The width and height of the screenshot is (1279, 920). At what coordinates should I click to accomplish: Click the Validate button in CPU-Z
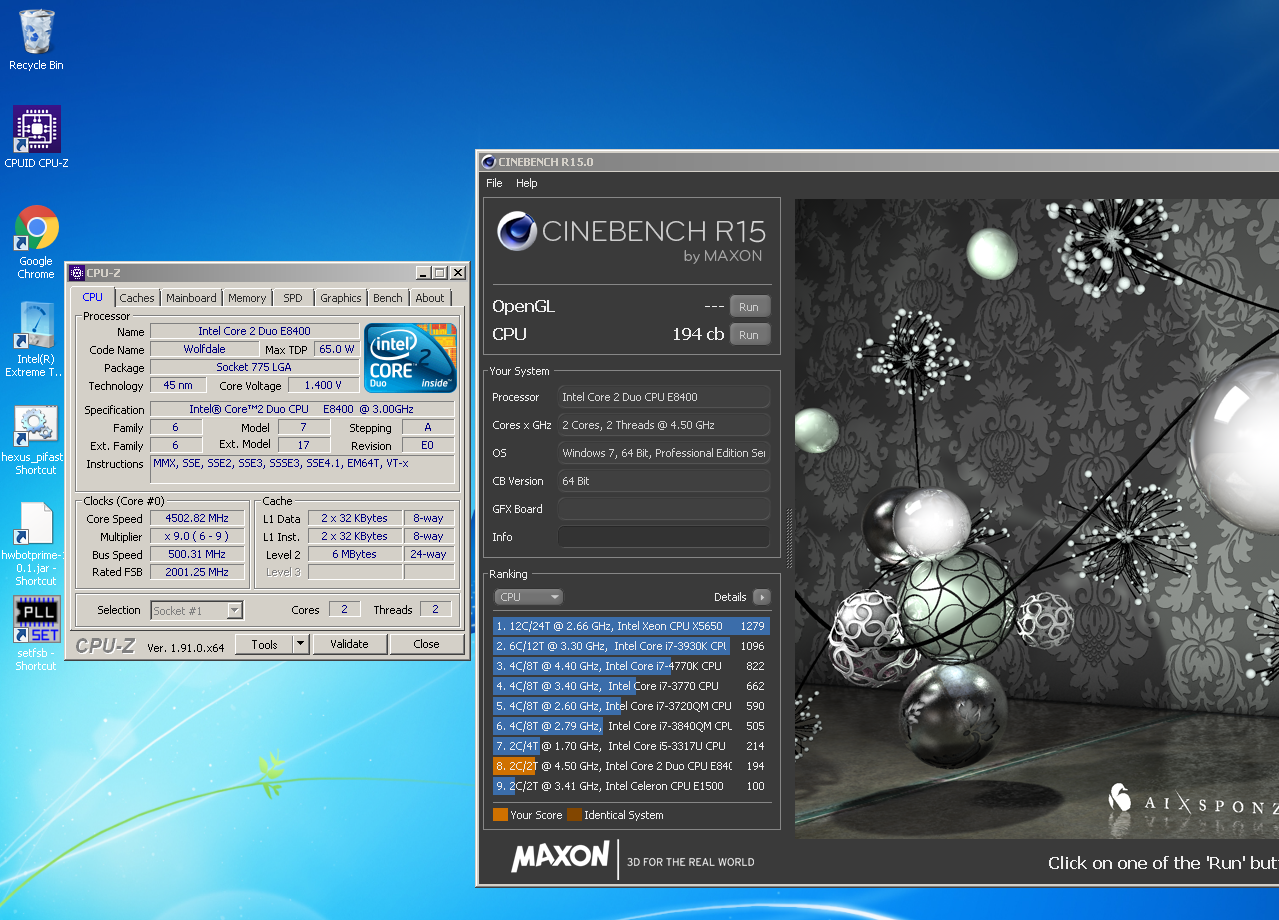click(349, 644)
